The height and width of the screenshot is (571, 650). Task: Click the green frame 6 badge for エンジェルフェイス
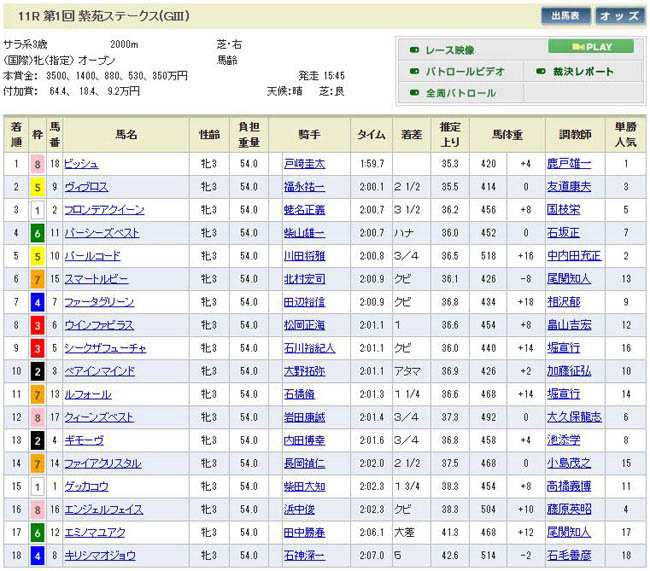pyautogui.click(x=37, y=509)
